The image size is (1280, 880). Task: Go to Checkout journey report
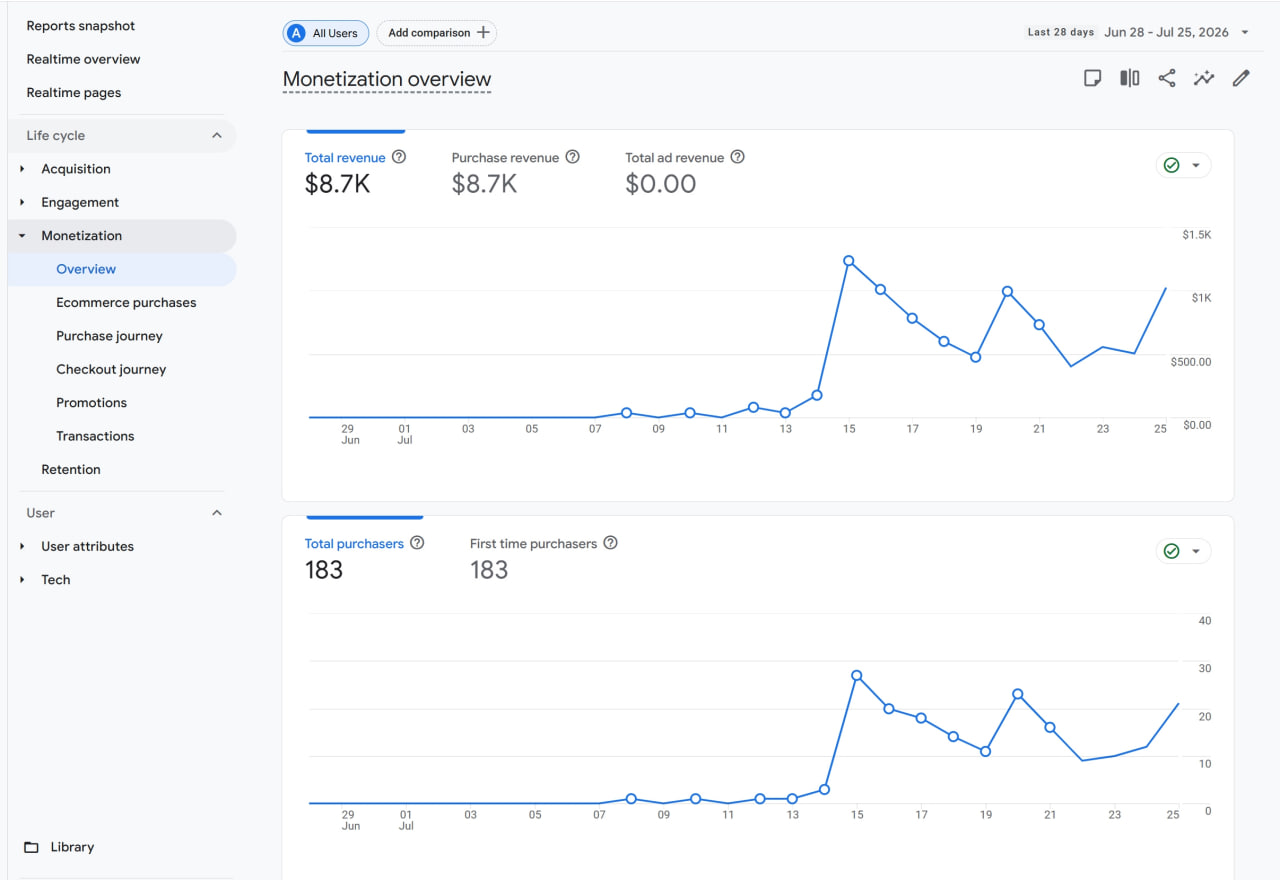click(111, 370)
